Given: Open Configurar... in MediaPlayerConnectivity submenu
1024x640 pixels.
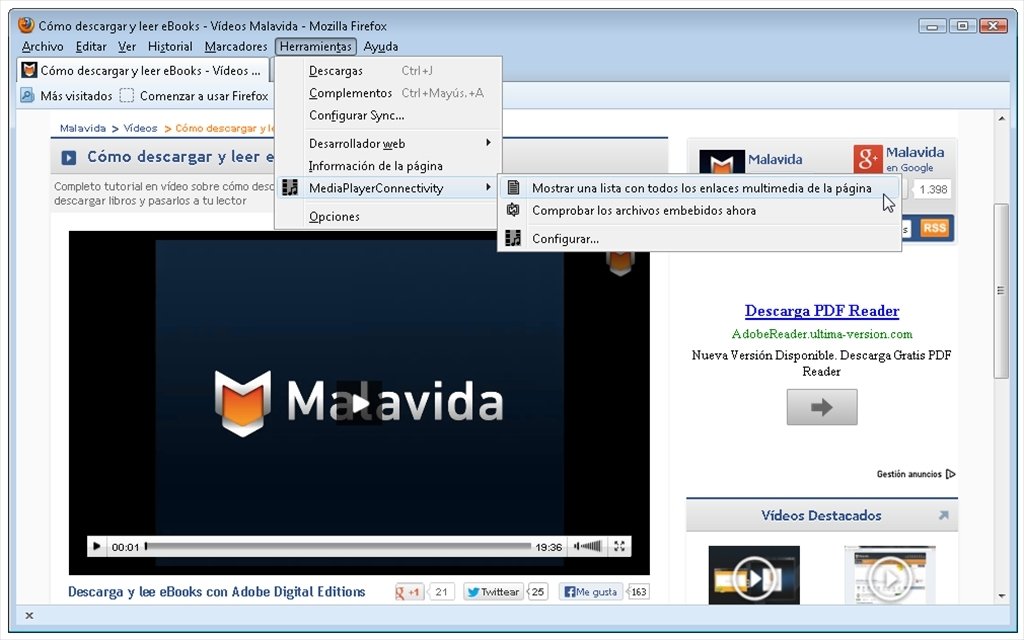Looking at the screenshot, I should (x=700, y=238).
